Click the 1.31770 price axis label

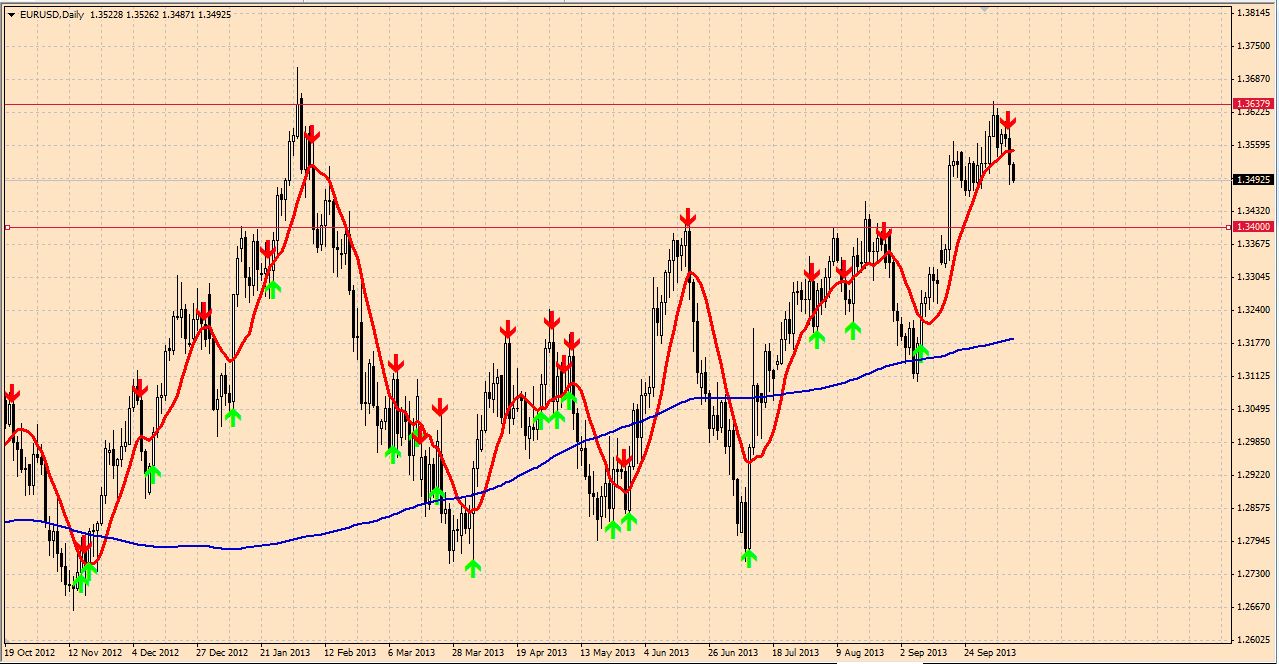pyautogui.click(x=1252, y=343)
